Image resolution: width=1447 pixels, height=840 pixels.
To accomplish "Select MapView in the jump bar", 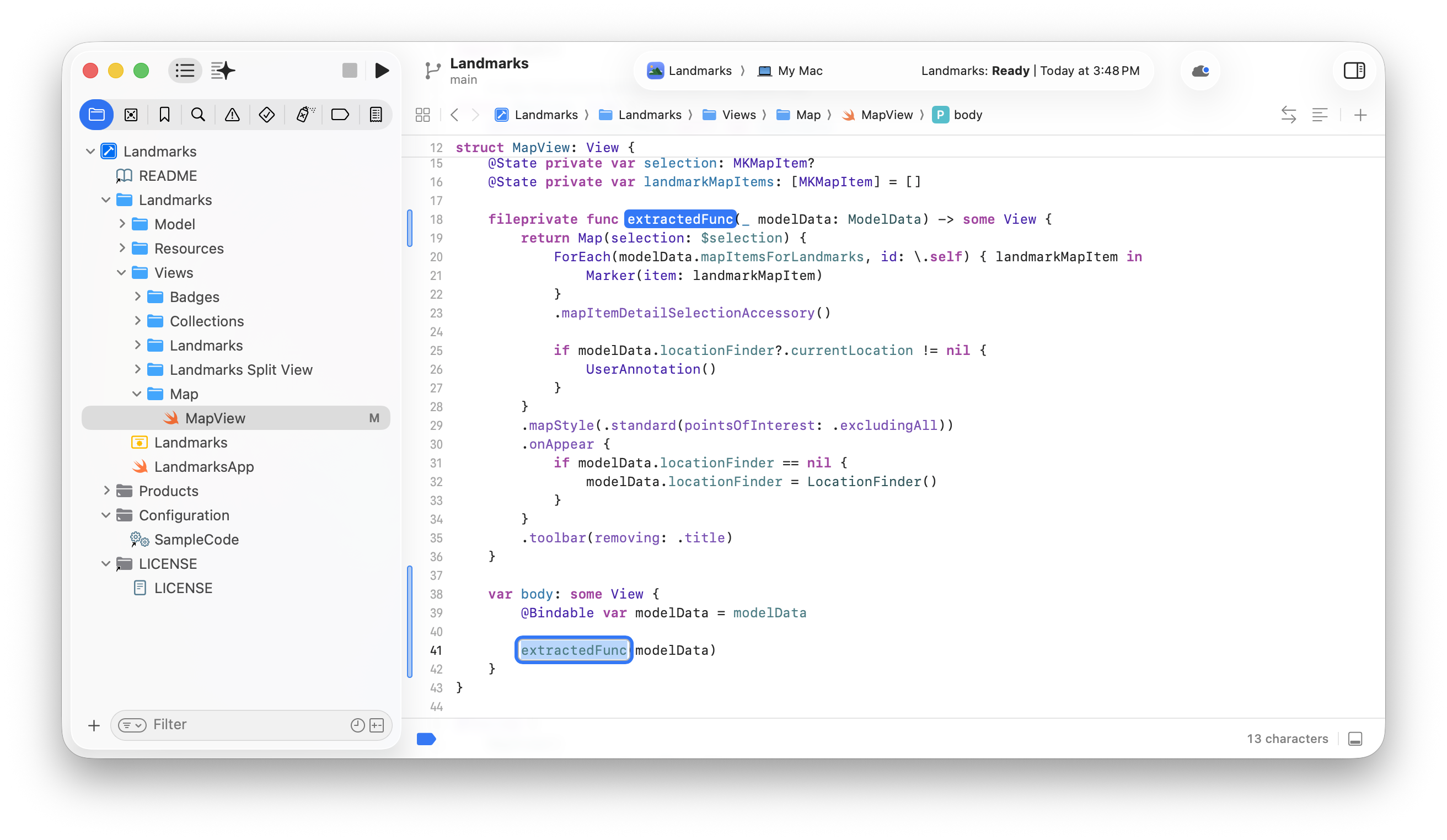I will (887, 115).
